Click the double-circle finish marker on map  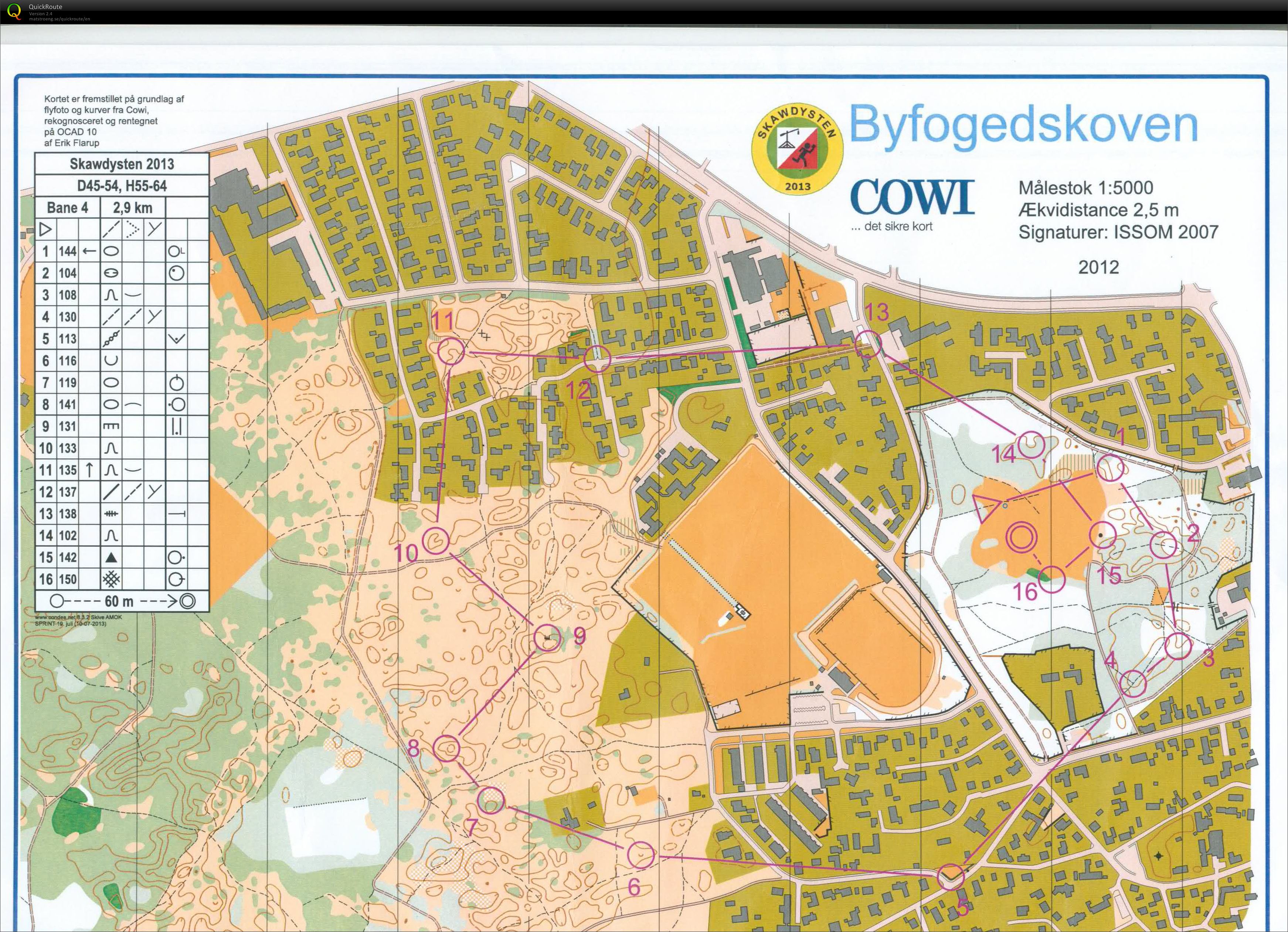1022,537
